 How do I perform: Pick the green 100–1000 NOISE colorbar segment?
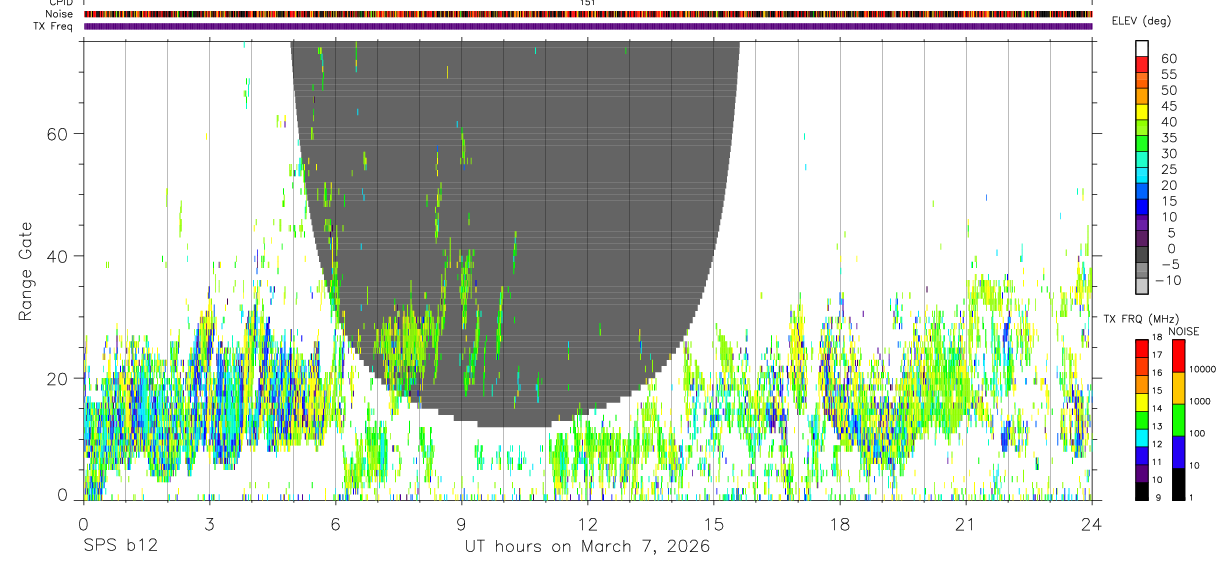1177,419
